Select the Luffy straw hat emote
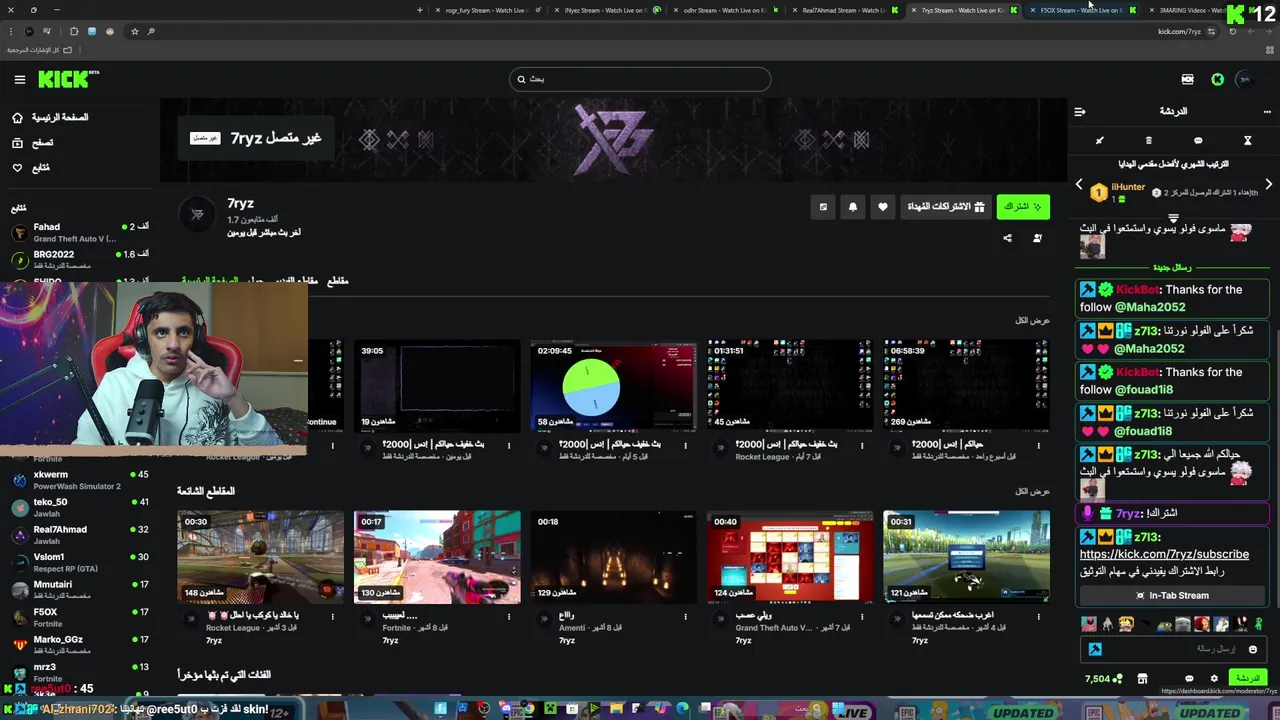 click(1126, 624)
